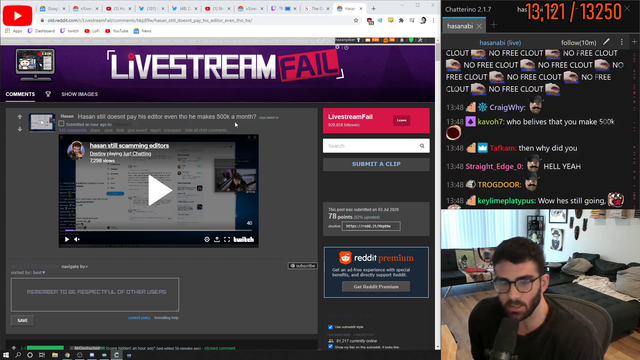Click Get Reddit Premium button
The image size is (640, 360).
[376, 287]
